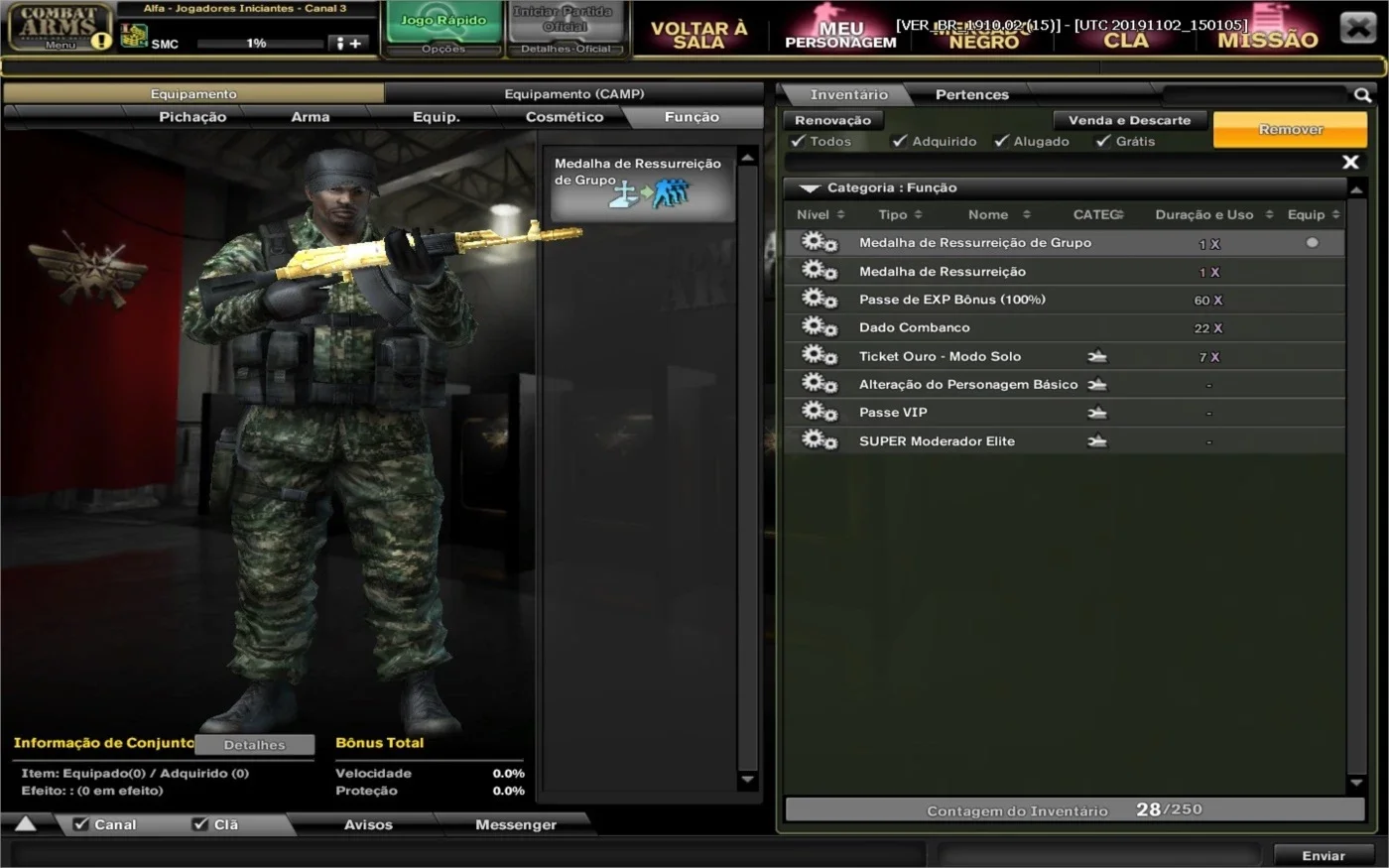Click VOLTAR À SALA
This screenshot has width=1389, height=868.
(x=698, y=34)
